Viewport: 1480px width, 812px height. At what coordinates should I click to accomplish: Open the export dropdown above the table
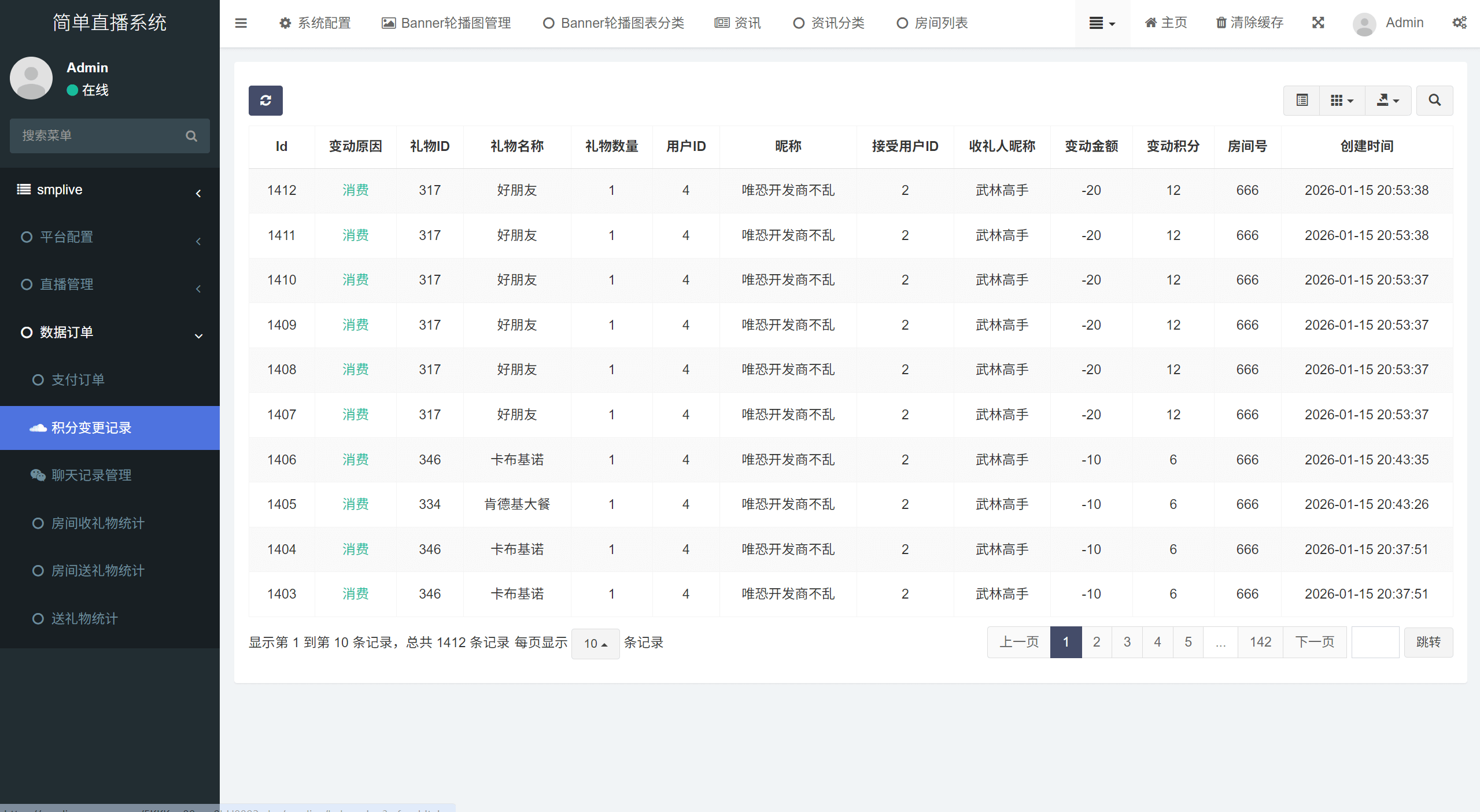(1388, 100)
